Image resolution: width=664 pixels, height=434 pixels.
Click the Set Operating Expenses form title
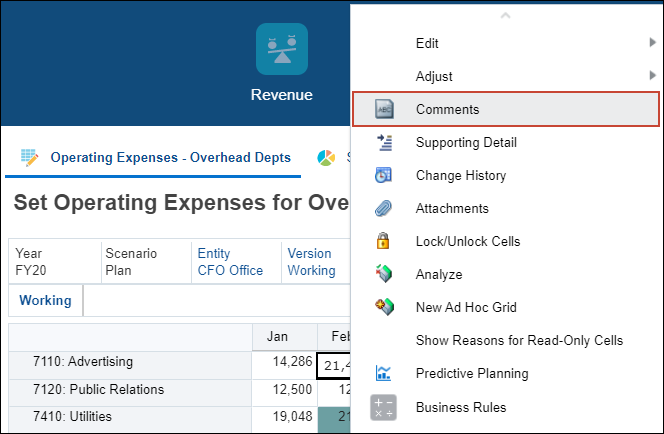click(181, 202)
